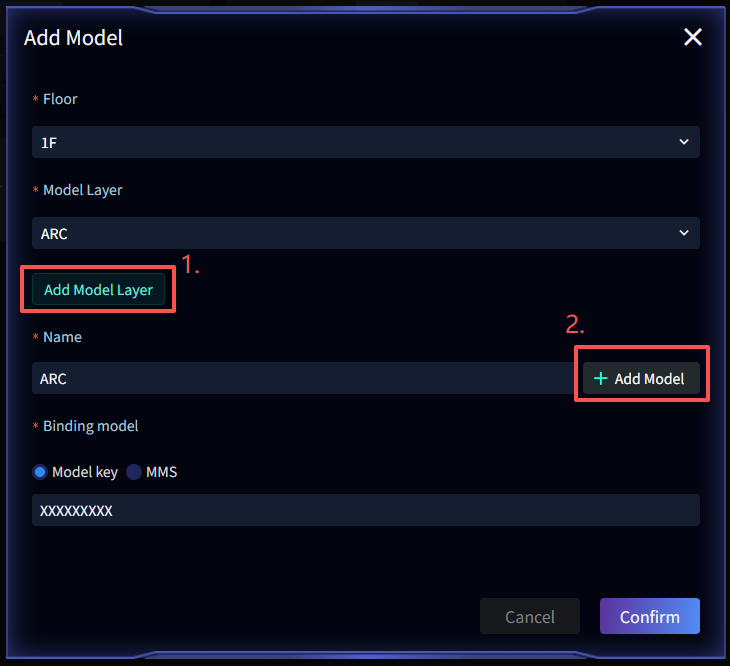The width and height of the screenshot is (730, 666).
Task: Select the MMS radio button
Action: (x=134, y=472)
